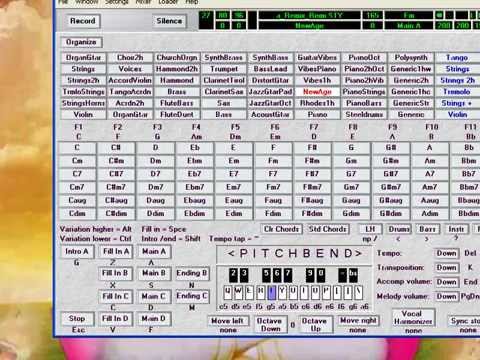Select the DistortGtar instrument
Viewport: 480px width, 360px height.
(x=270, y=80)
